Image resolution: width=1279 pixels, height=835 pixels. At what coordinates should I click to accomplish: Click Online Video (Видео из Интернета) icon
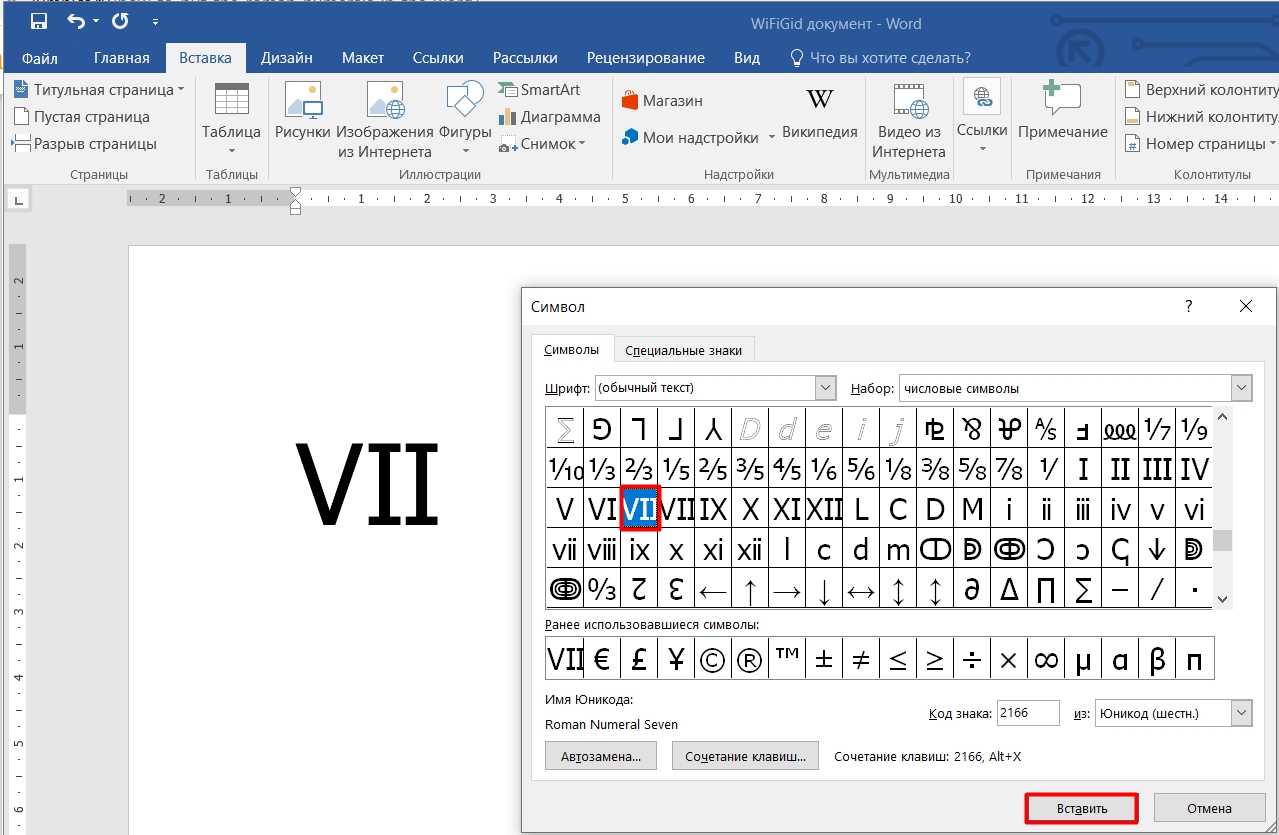(x=908, y=101)
